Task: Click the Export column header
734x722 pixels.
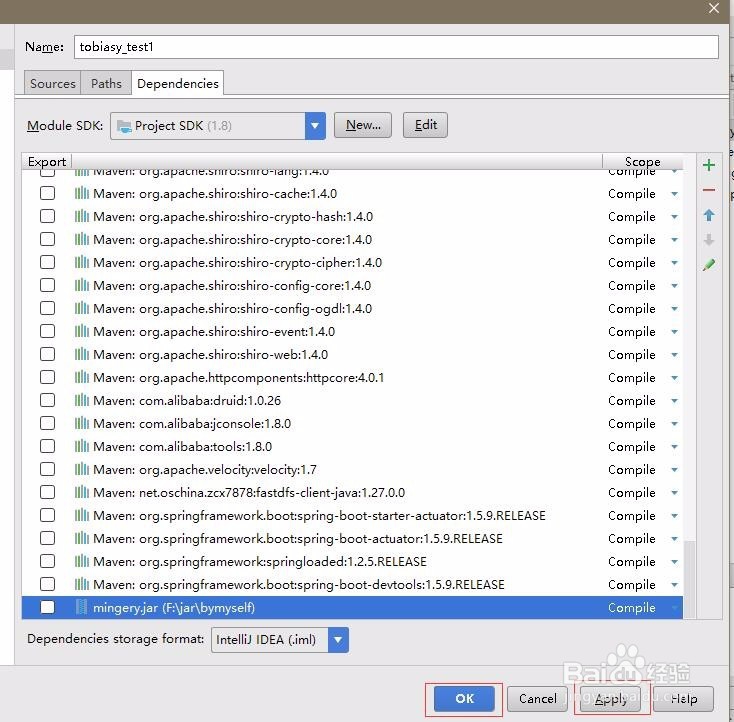Action: click(46, 162)
